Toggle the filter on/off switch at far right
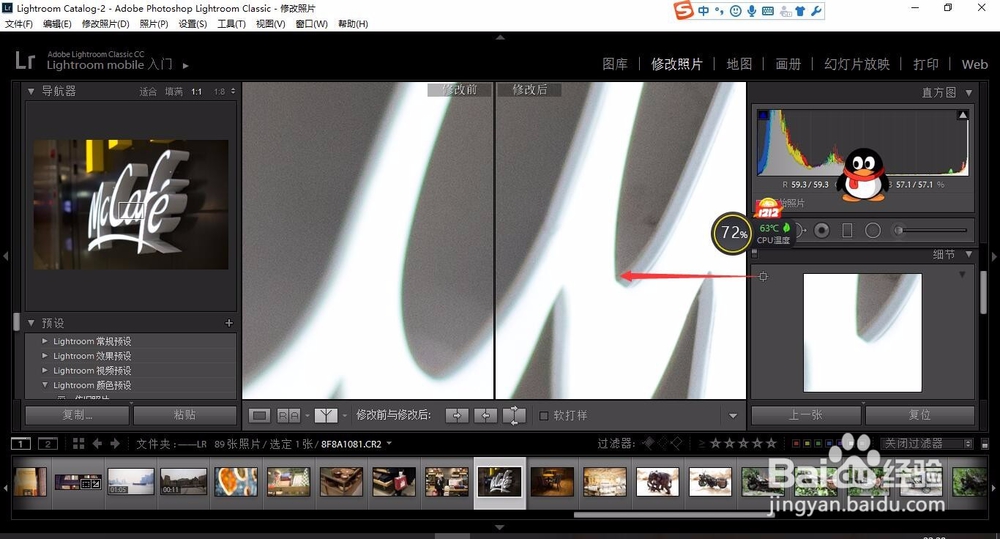1000x539 pixels. tap(985, 443)
